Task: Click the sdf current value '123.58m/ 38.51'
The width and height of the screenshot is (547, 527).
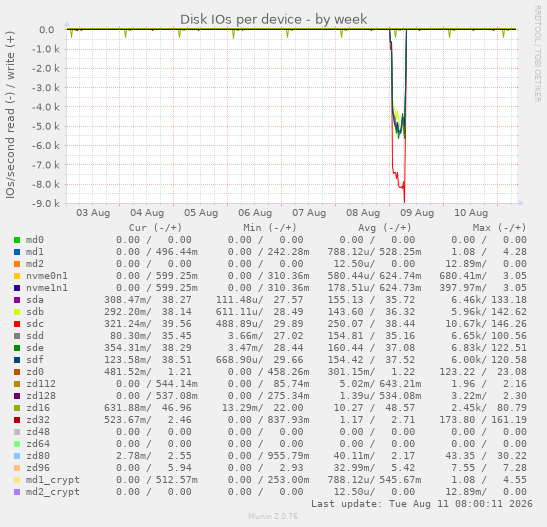Action: tap(148, 360)
